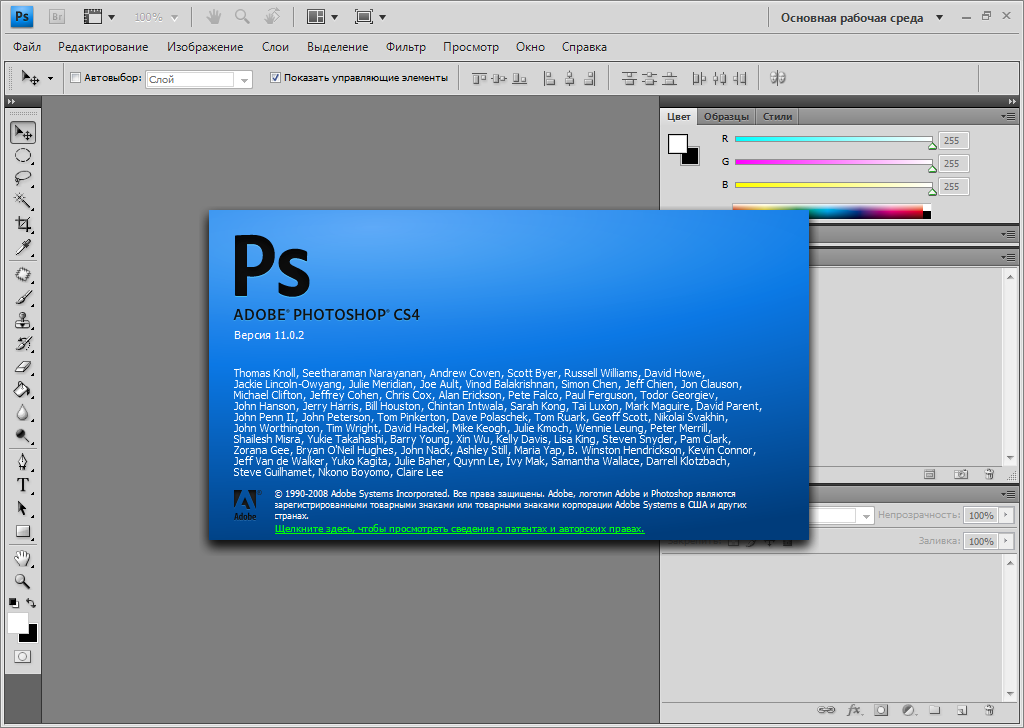Select the Brush tool

(x=23, y=298)
